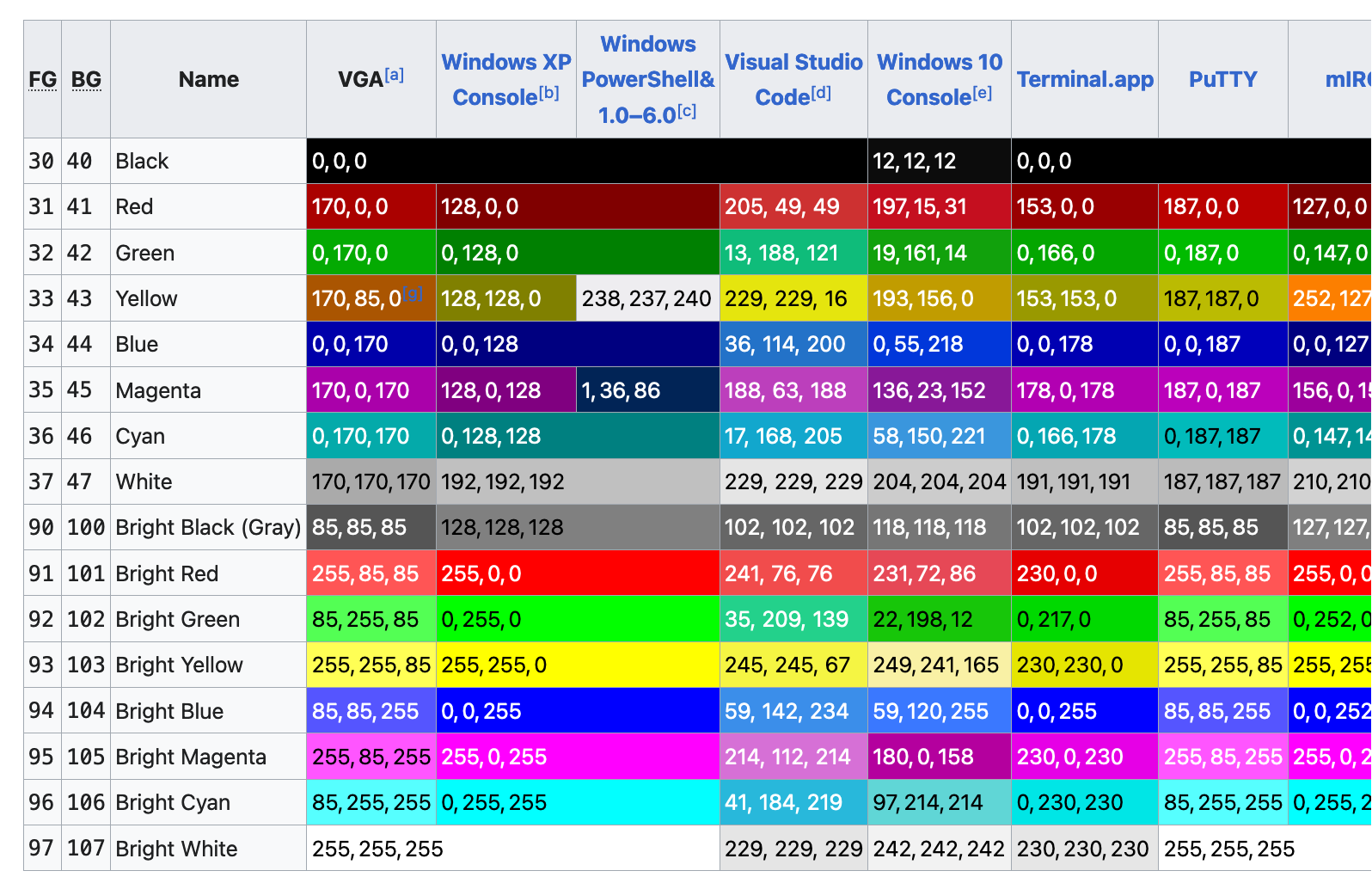Click the VGA column header text

[360, 80]
